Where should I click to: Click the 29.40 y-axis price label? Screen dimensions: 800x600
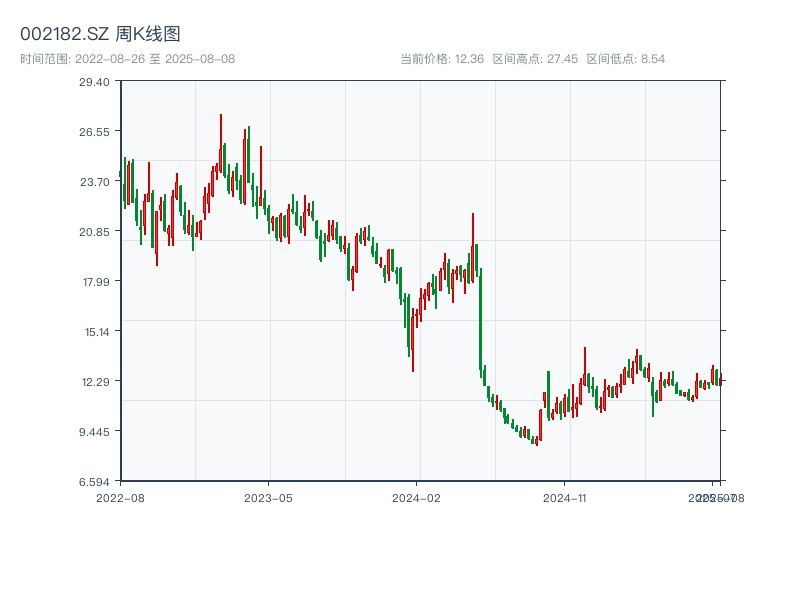pos(94,81)
